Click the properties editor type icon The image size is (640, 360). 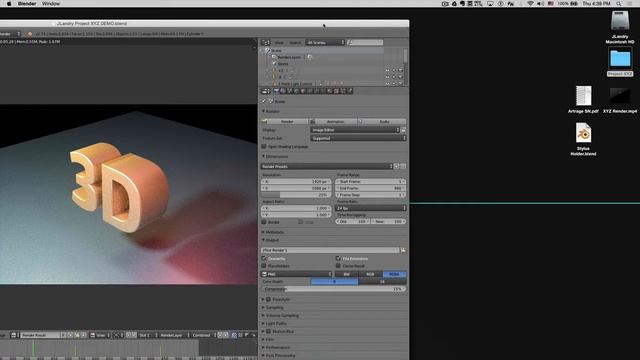[266, 91]
